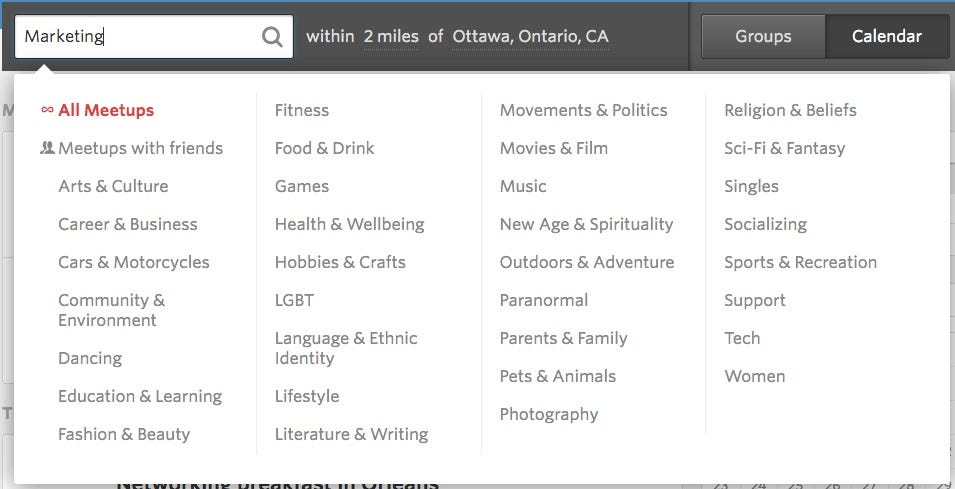Screen dimensions: 955x489
Task: Choose the Tech category
Action: click(742, 338)
